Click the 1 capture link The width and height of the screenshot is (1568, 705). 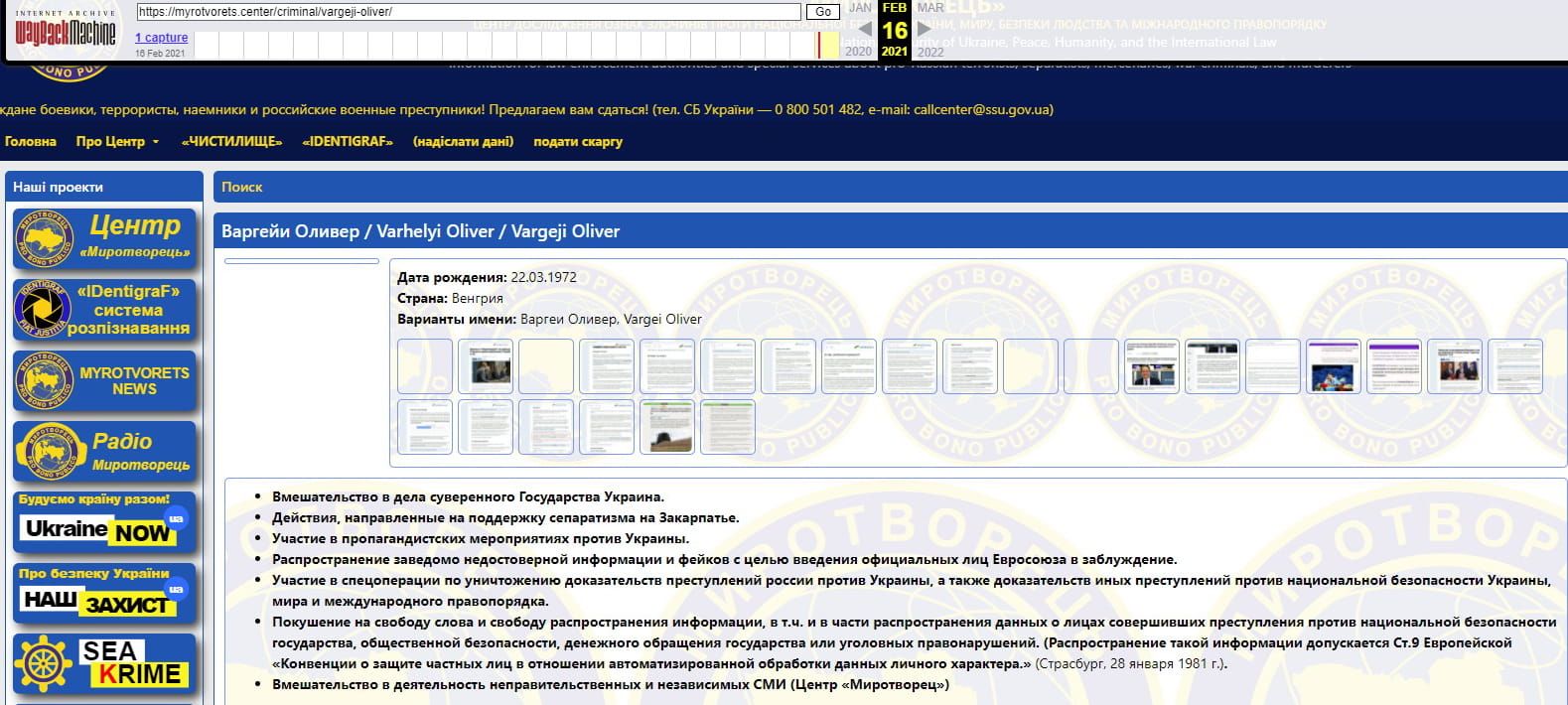pyautogui.click(x=161, y=38)
